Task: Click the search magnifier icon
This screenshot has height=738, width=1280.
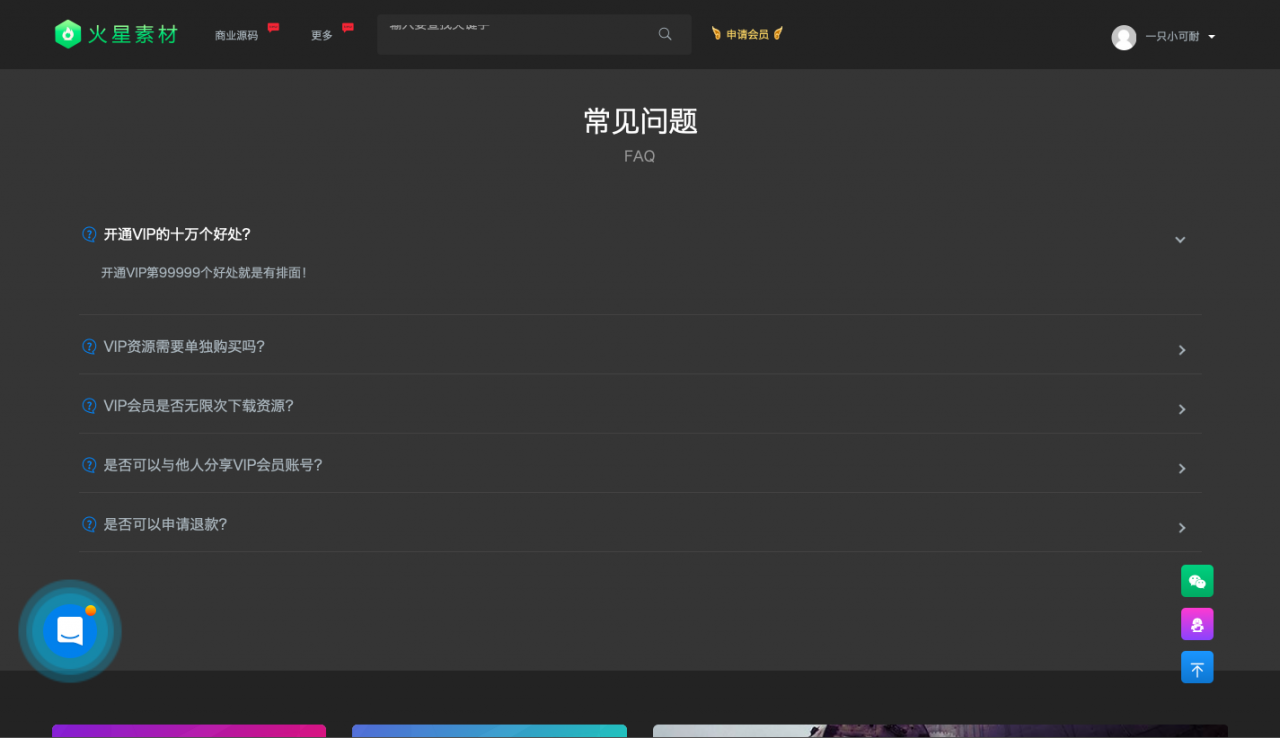Action: 664,34
